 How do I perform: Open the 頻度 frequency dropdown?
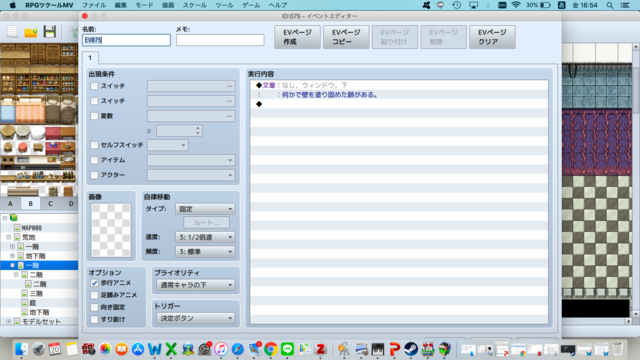[x=205, y=252]
